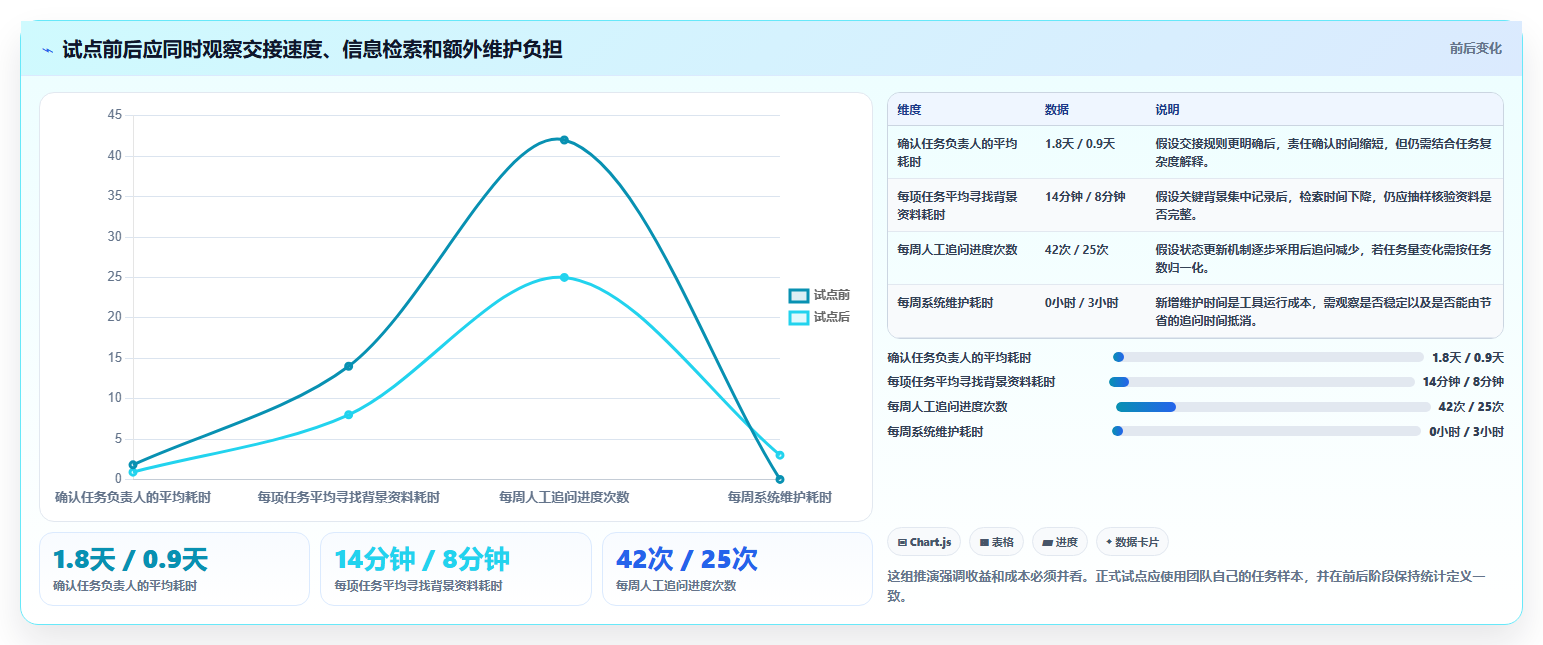Click table cell 0小时 / 3小时
The width and height of the screenshot is (1543, 645).
tap(1082, 303)
